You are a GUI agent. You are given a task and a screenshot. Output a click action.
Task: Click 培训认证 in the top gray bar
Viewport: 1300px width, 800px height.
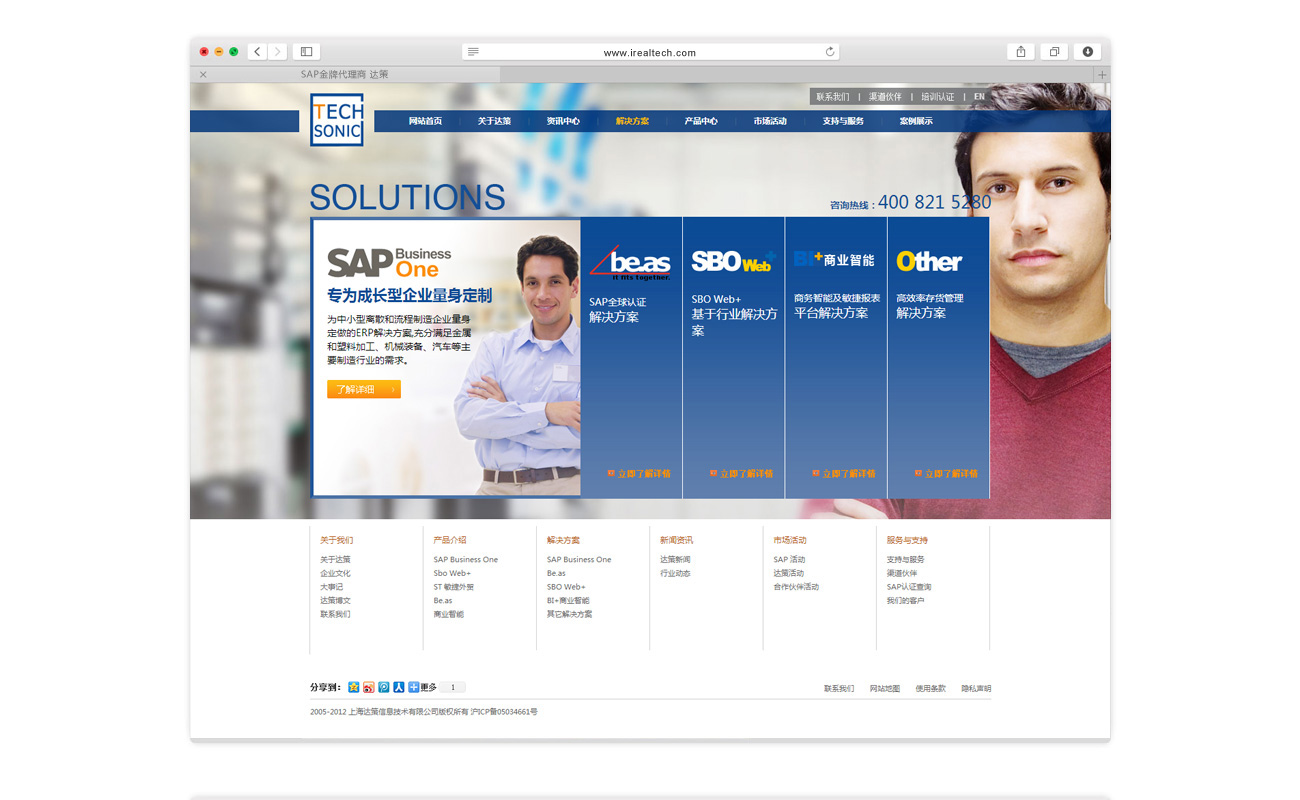click(x=938, y=97)
